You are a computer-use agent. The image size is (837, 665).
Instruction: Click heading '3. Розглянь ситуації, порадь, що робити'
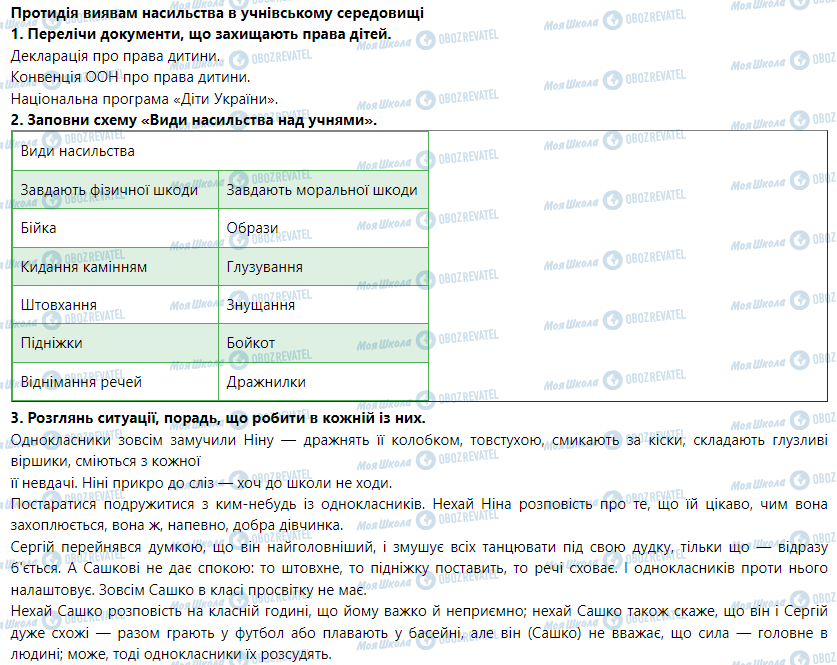coord(218,418)
